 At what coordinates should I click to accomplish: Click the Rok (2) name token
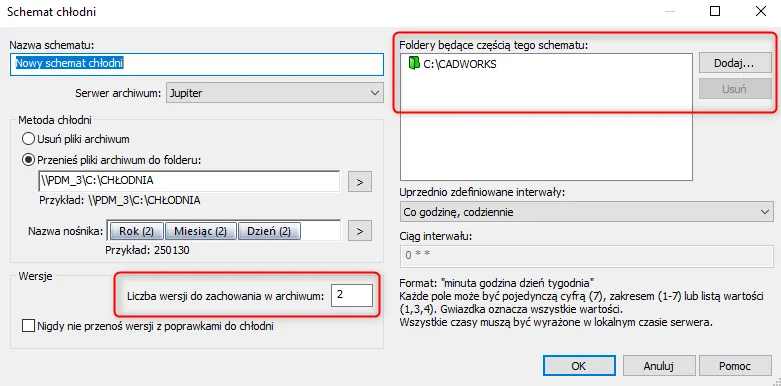pyautogui.click(x=135, y=231)
